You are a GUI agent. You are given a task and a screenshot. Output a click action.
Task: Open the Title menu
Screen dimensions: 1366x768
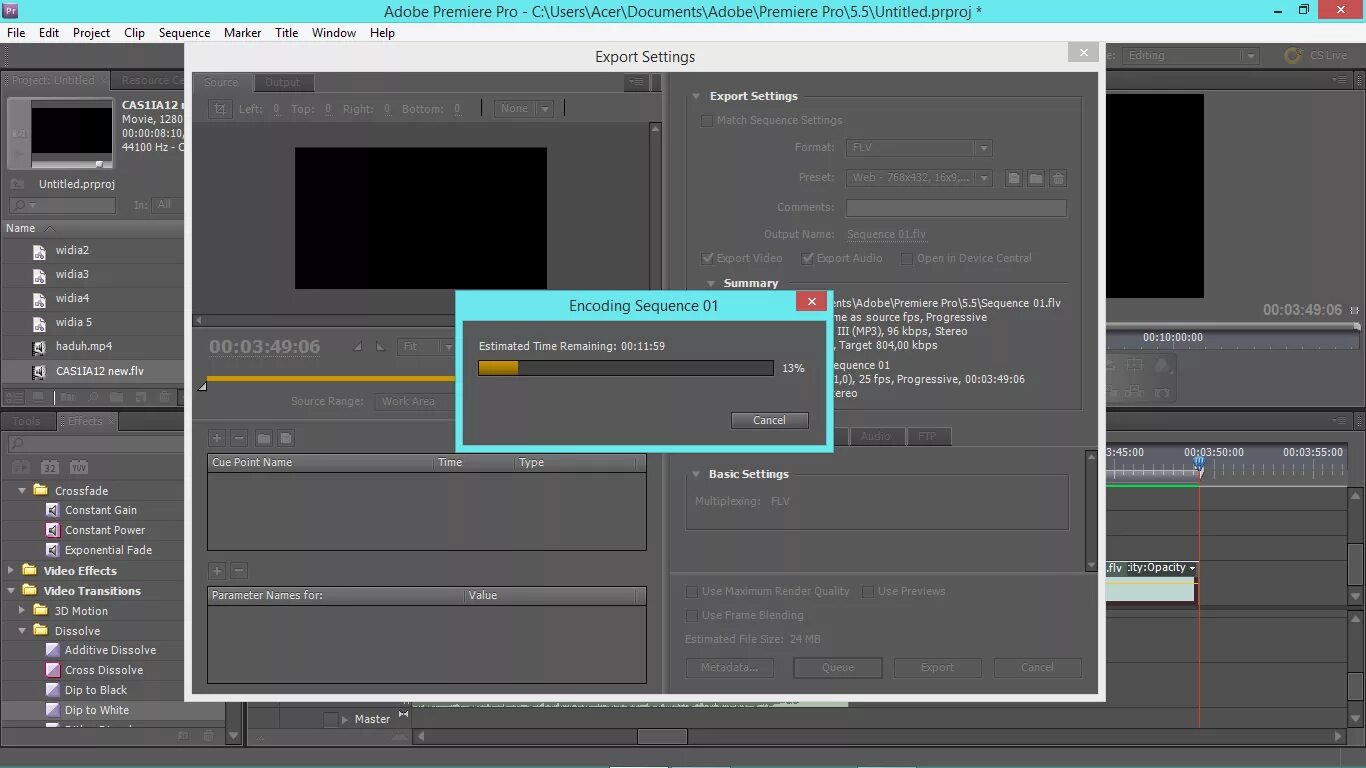pyautogui.click(x=286, y=33)
